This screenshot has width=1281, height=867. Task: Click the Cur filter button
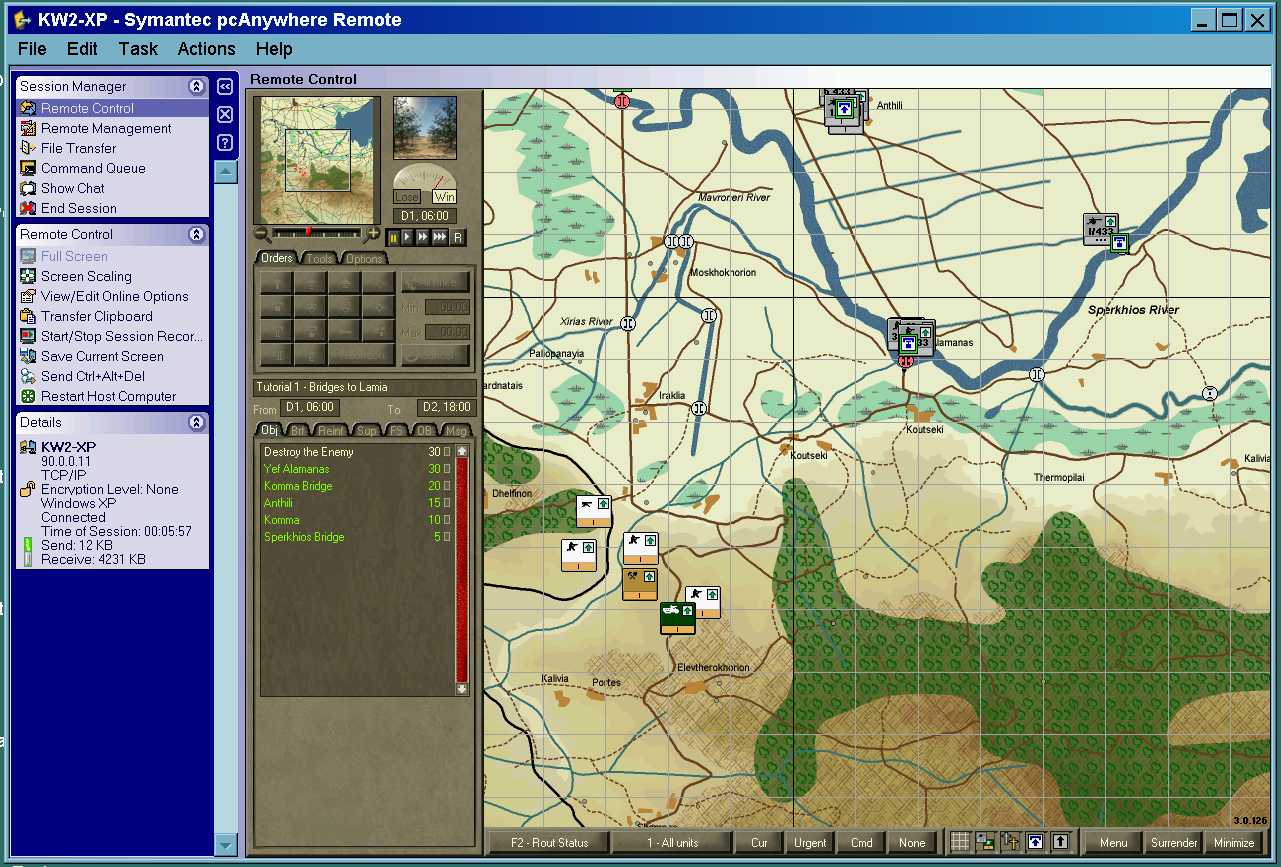tap(759, 842)
